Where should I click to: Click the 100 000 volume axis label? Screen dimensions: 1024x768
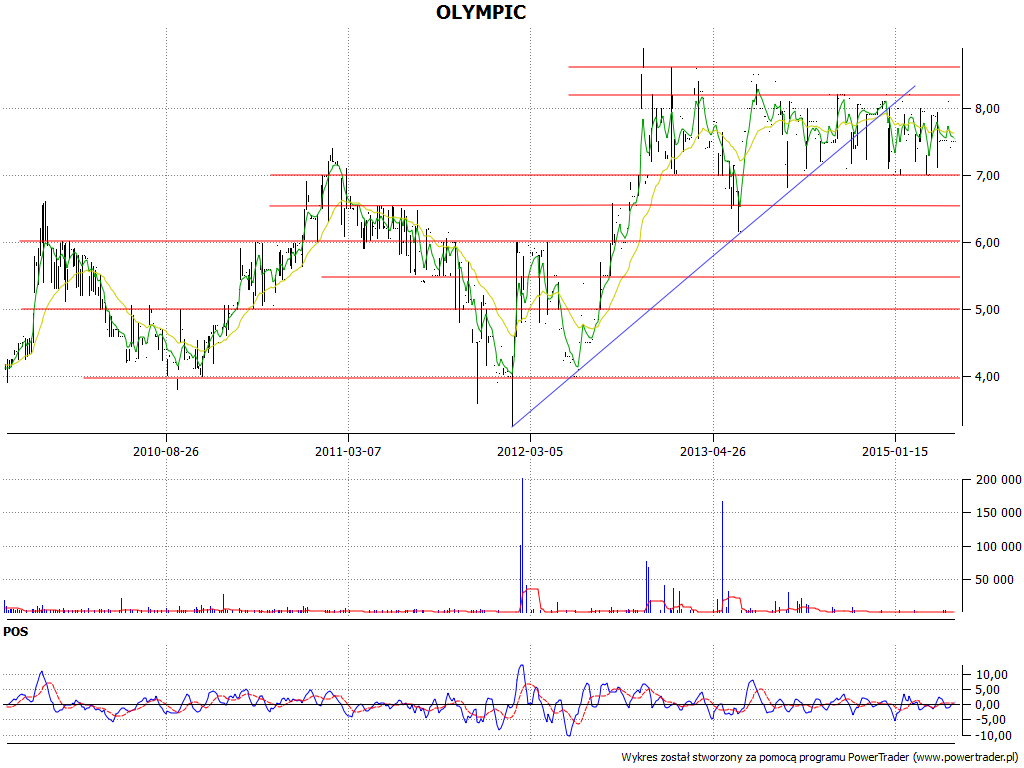998,547
